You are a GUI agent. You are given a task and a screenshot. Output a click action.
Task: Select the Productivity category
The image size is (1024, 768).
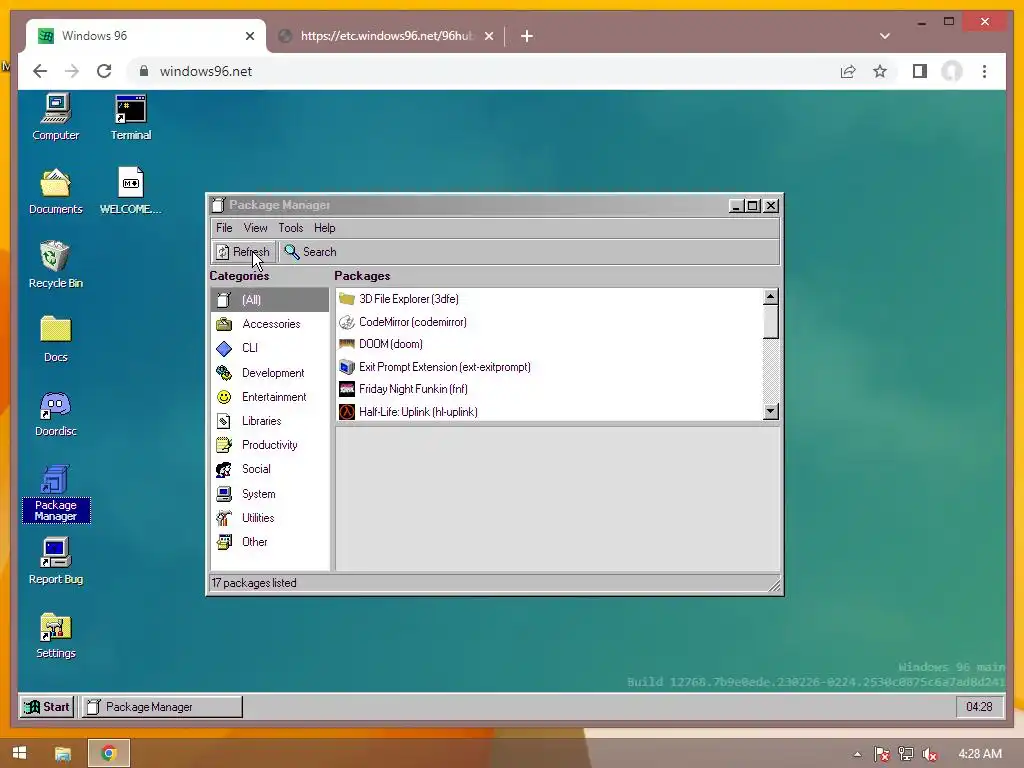point(270,445)
